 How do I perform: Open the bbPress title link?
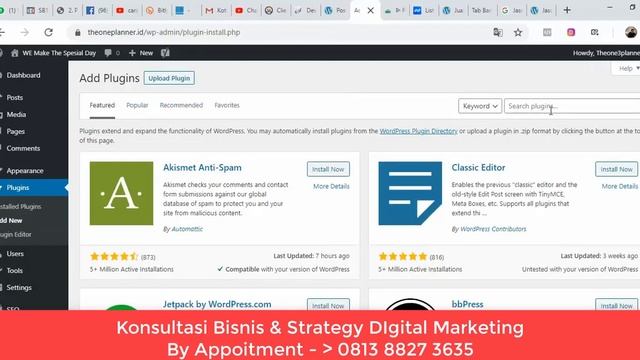(467, 304)
